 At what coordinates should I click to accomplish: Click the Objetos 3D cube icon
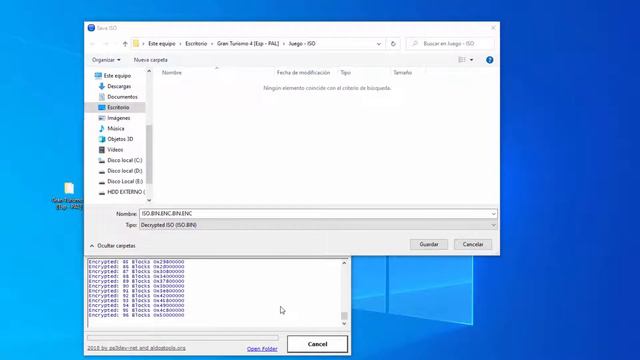(102, 139)
